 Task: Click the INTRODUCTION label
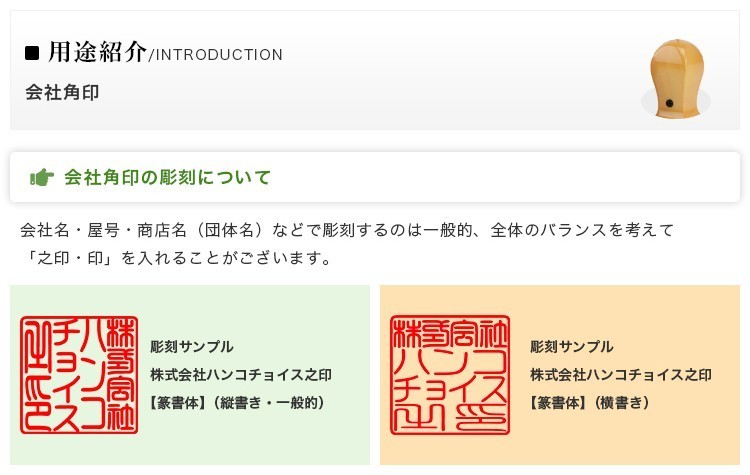click(x=218, y=54)
